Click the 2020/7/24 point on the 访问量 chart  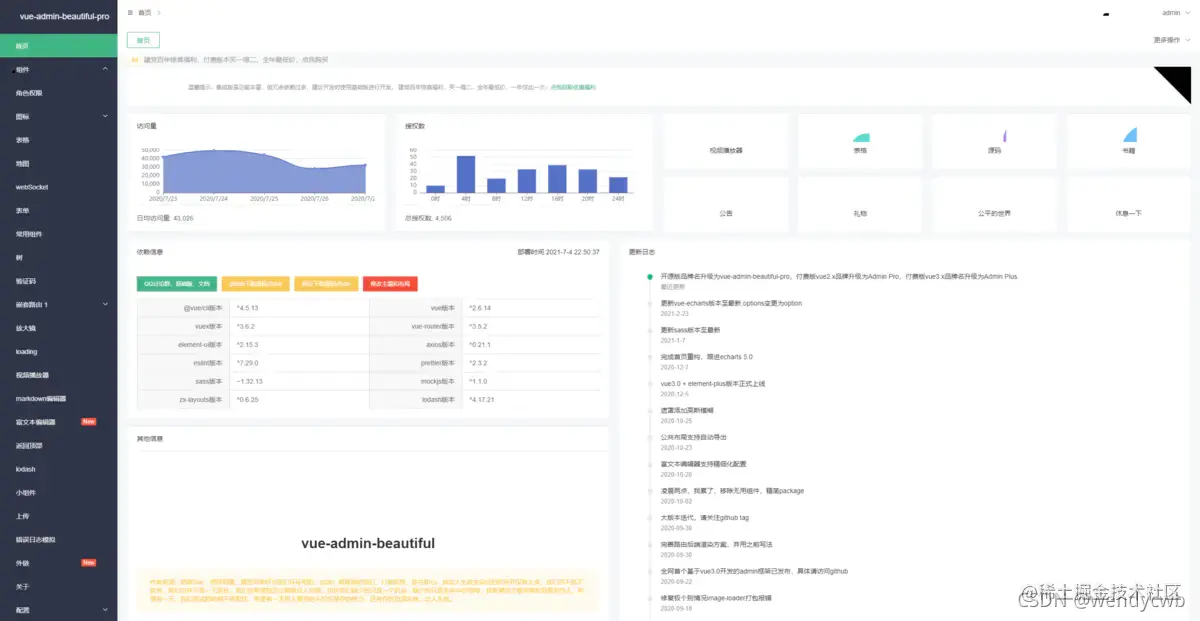(x=213, y=150)
